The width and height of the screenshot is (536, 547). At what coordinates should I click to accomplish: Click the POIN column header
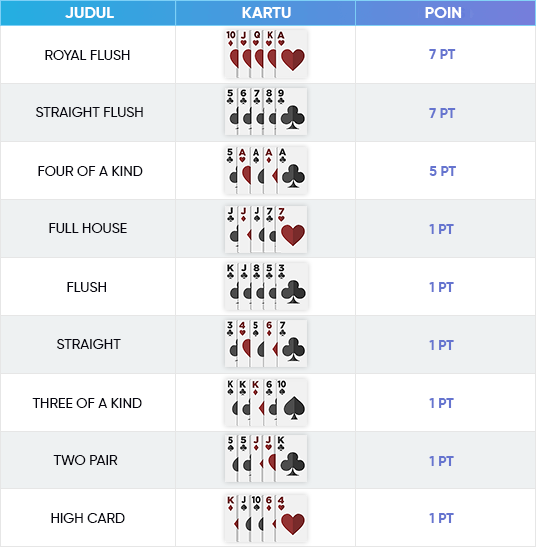click(x=443, y=13)
